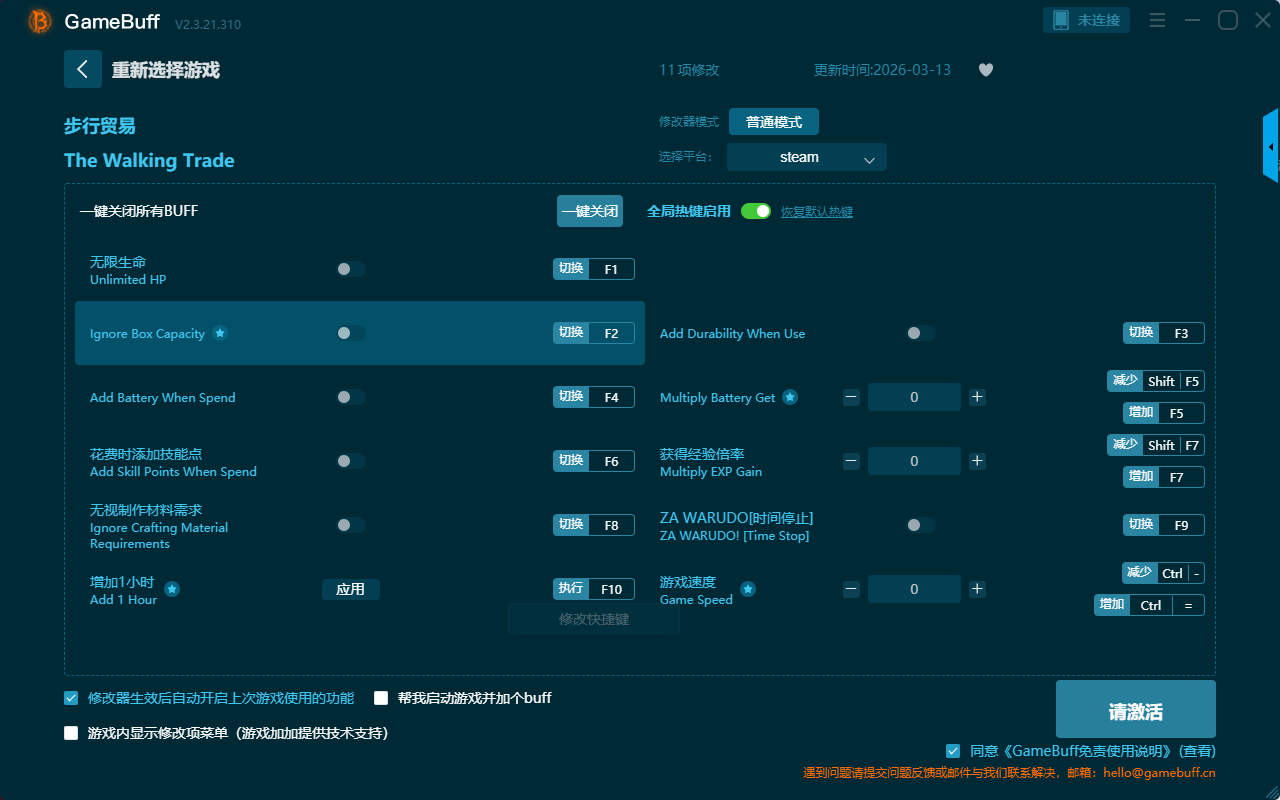The width and height of the screenshot is (1280, 800).
Task: Click the back arrow to reselect game
Action: click(x=83, y=69)
